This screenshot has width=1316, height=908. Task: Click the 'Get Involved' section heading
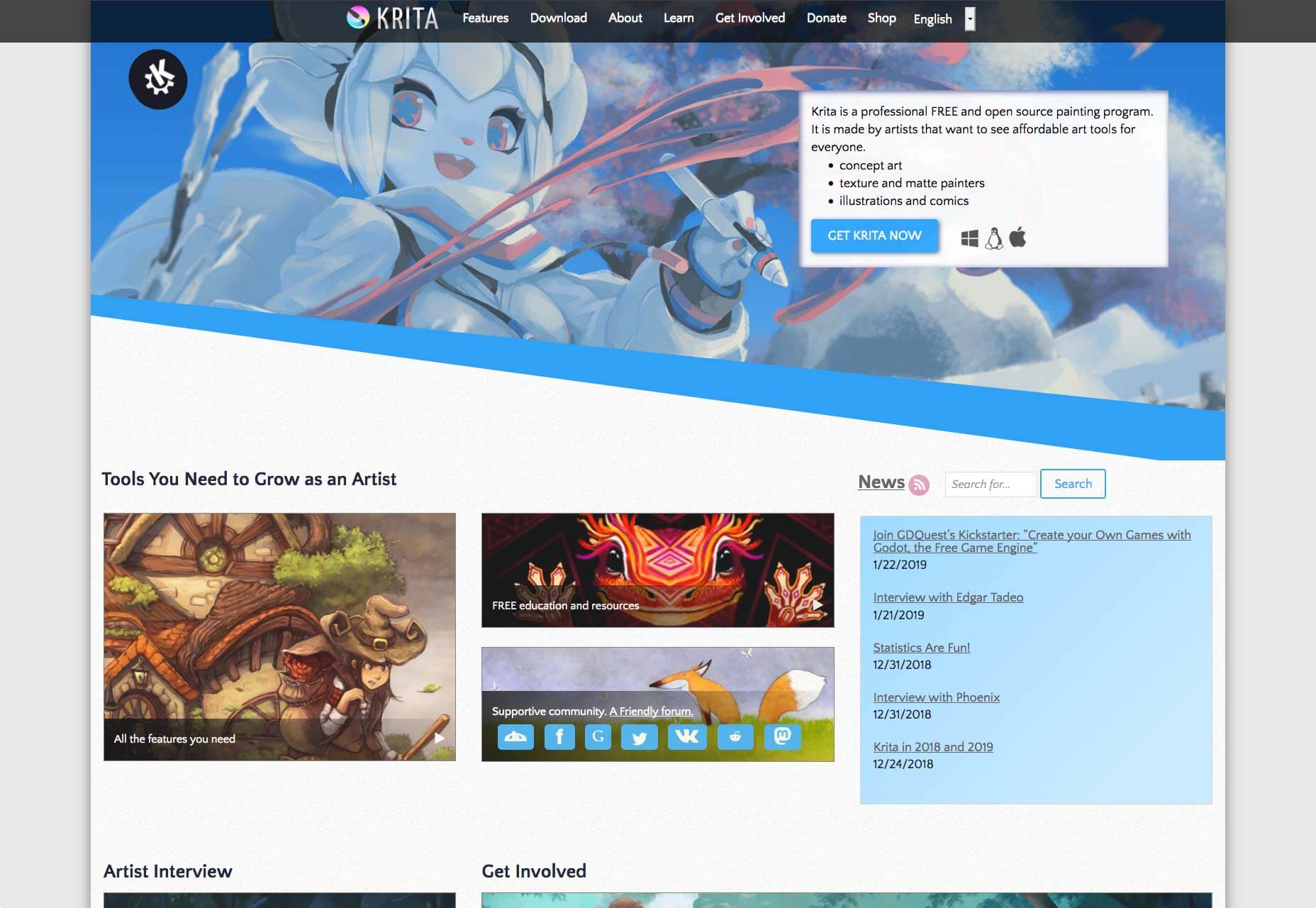click(x=534, y=871)
